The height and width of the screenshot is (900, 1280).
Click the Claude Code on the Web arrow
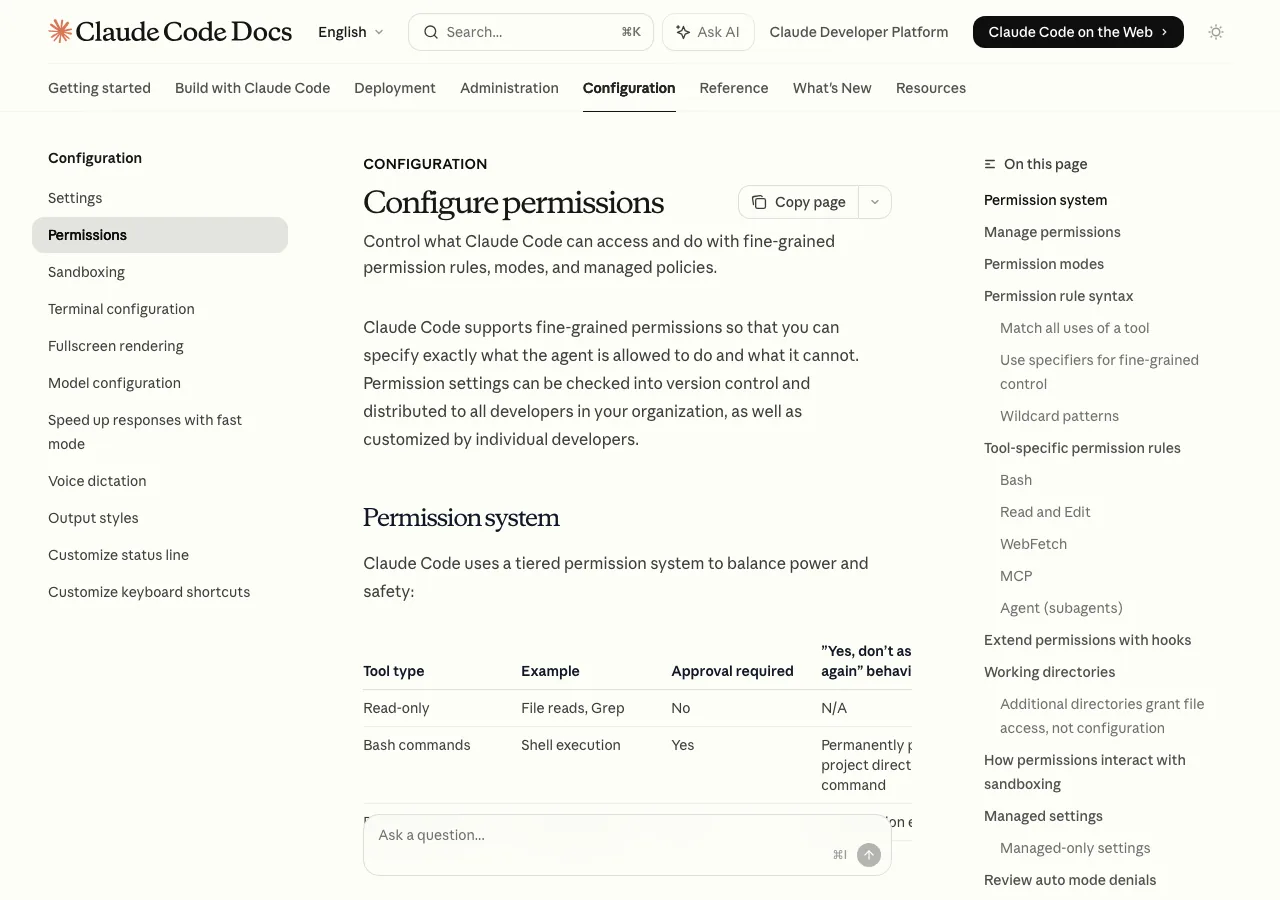(1165, 32)
